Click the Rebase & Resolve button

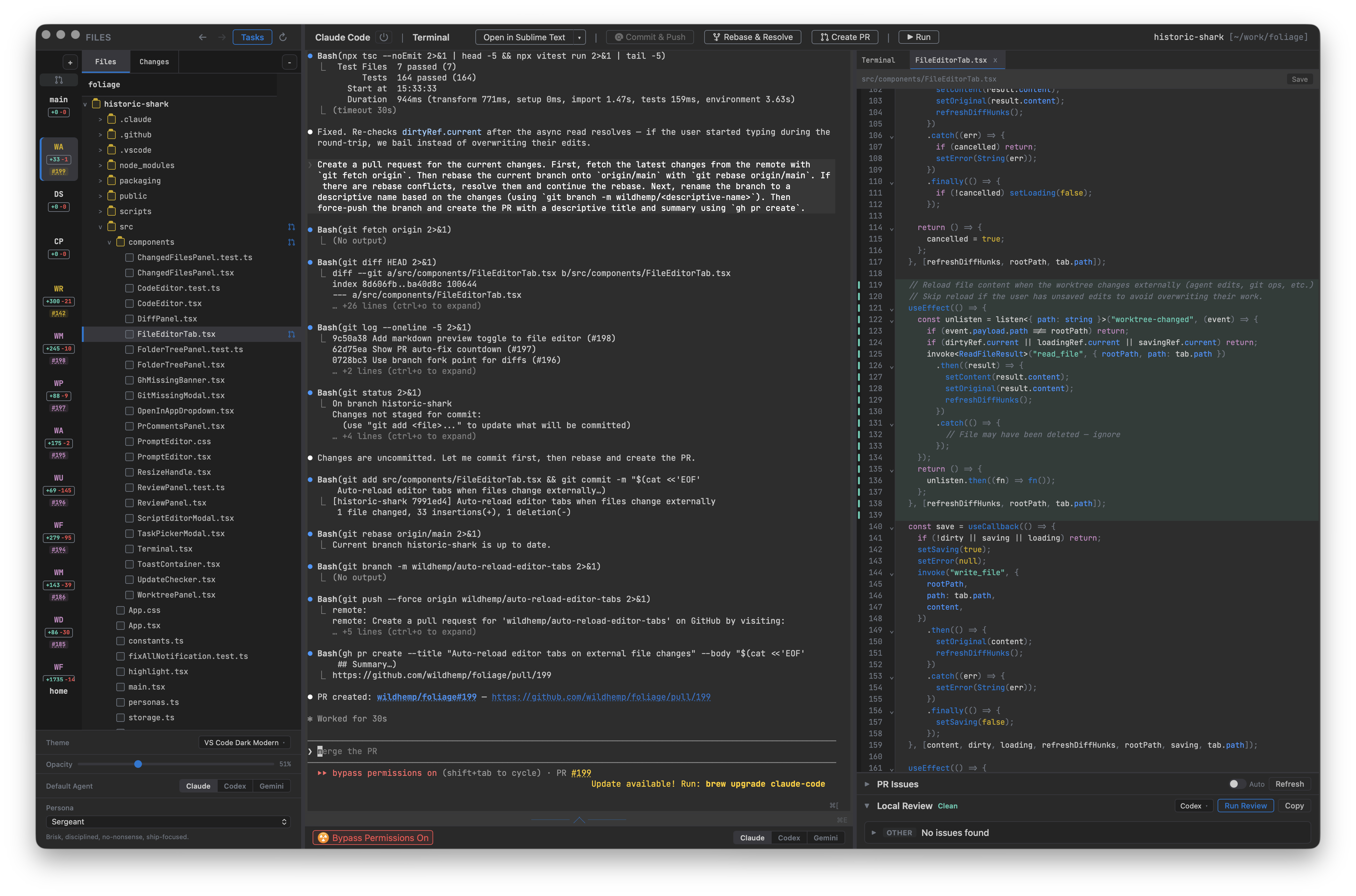752,37
